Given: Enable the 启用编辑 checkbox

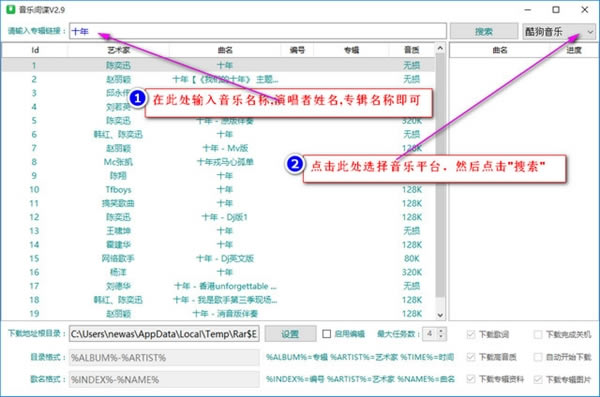Looking at the screenshot, I should (x=326, y=334).
